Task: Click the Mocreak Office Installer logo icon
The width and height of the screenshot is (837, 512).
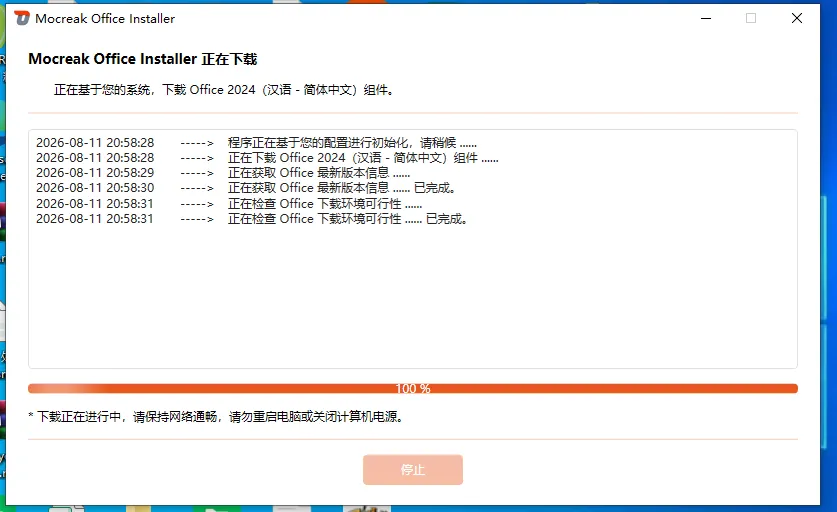Action: pos(22,18)
